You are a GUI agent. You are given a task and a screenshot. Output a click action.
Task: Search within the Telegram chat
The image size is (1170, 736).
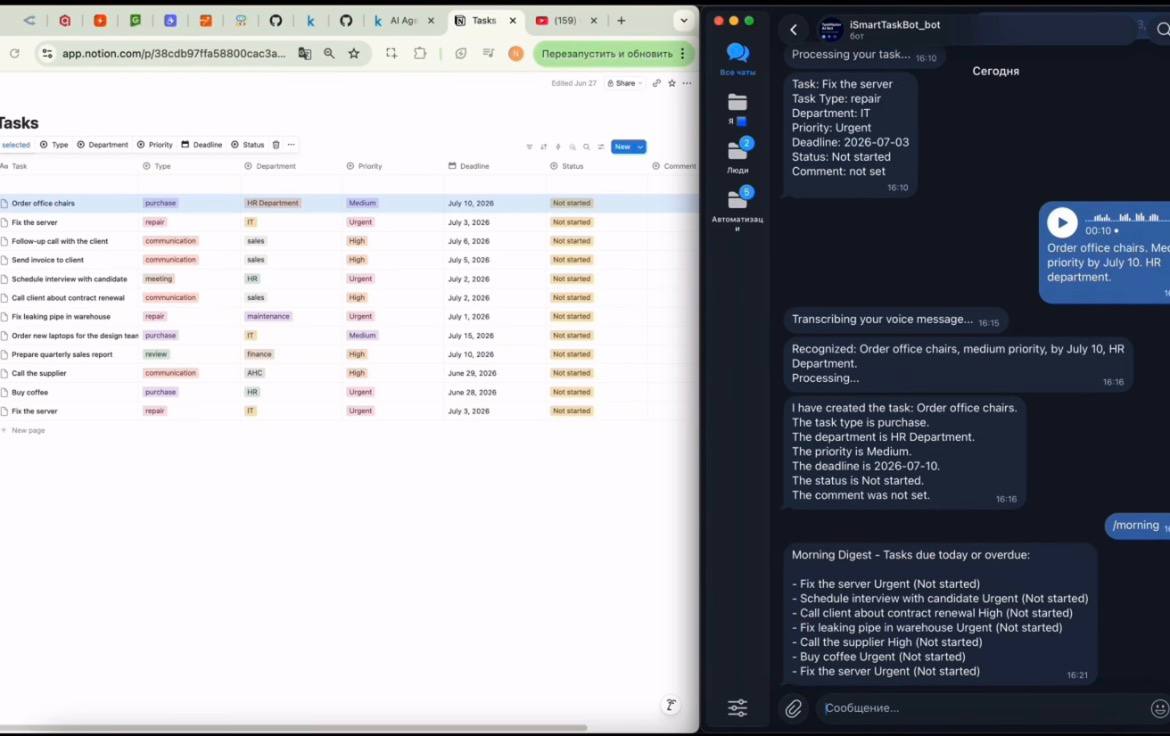(1163, 30)
